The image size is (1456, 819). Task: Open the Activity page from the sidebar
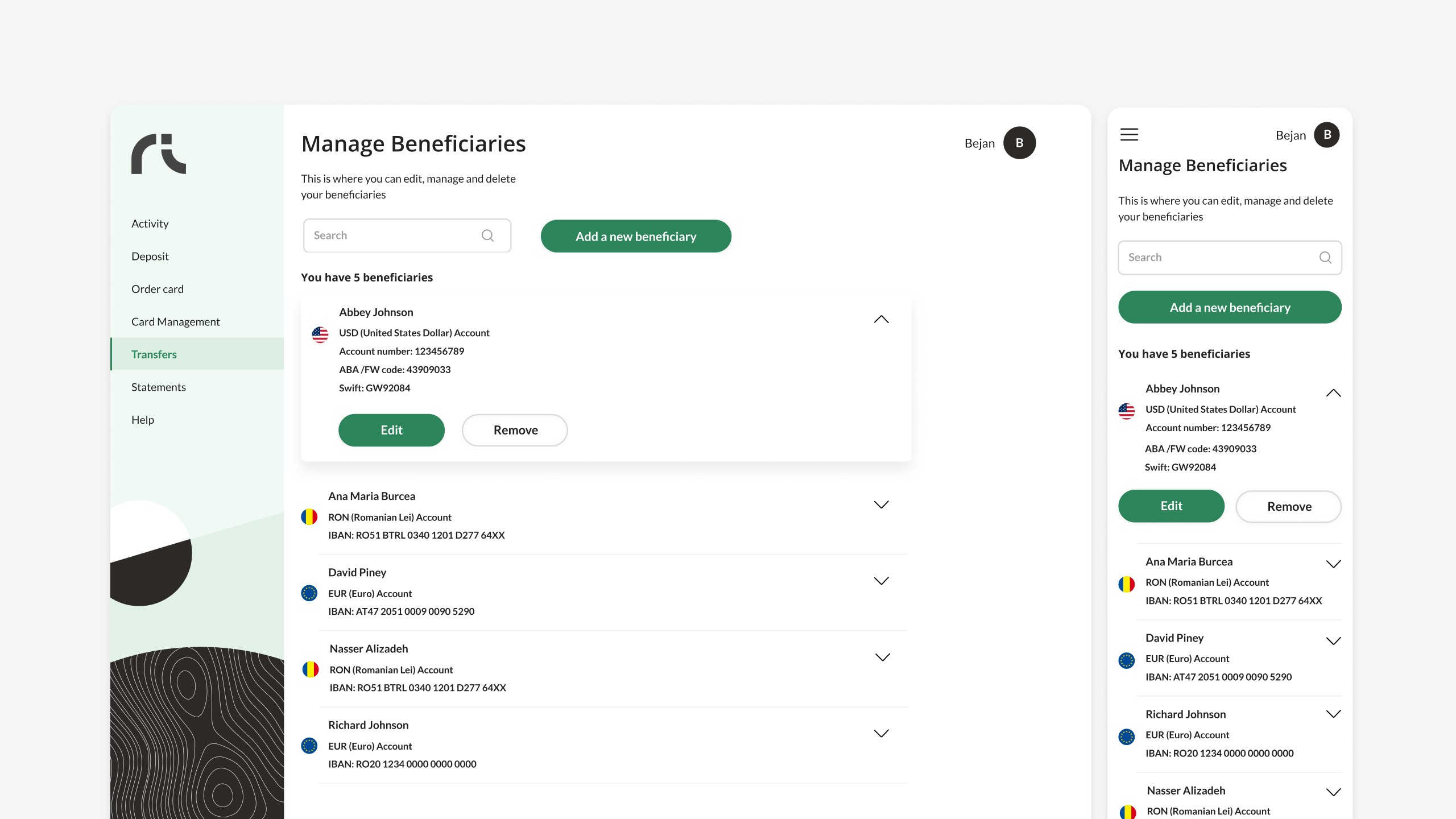click(150, 224)
